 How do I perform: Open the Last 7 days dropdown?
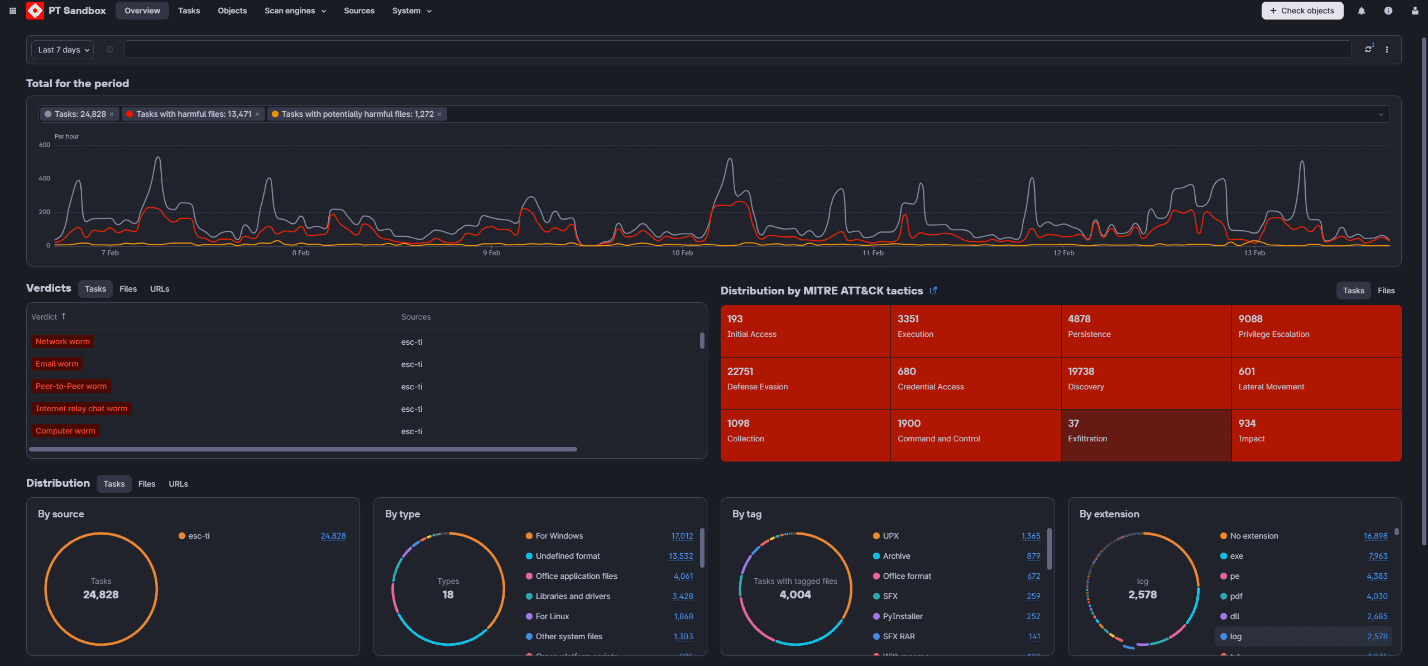tap(63, 49)
